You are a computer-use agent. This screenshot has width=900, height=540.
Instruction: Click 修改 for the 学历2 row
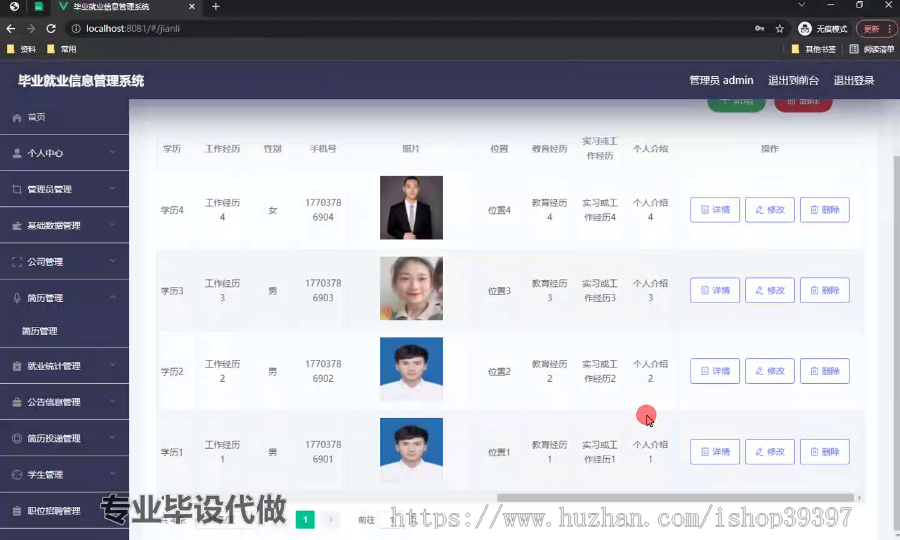click(770, 371)
